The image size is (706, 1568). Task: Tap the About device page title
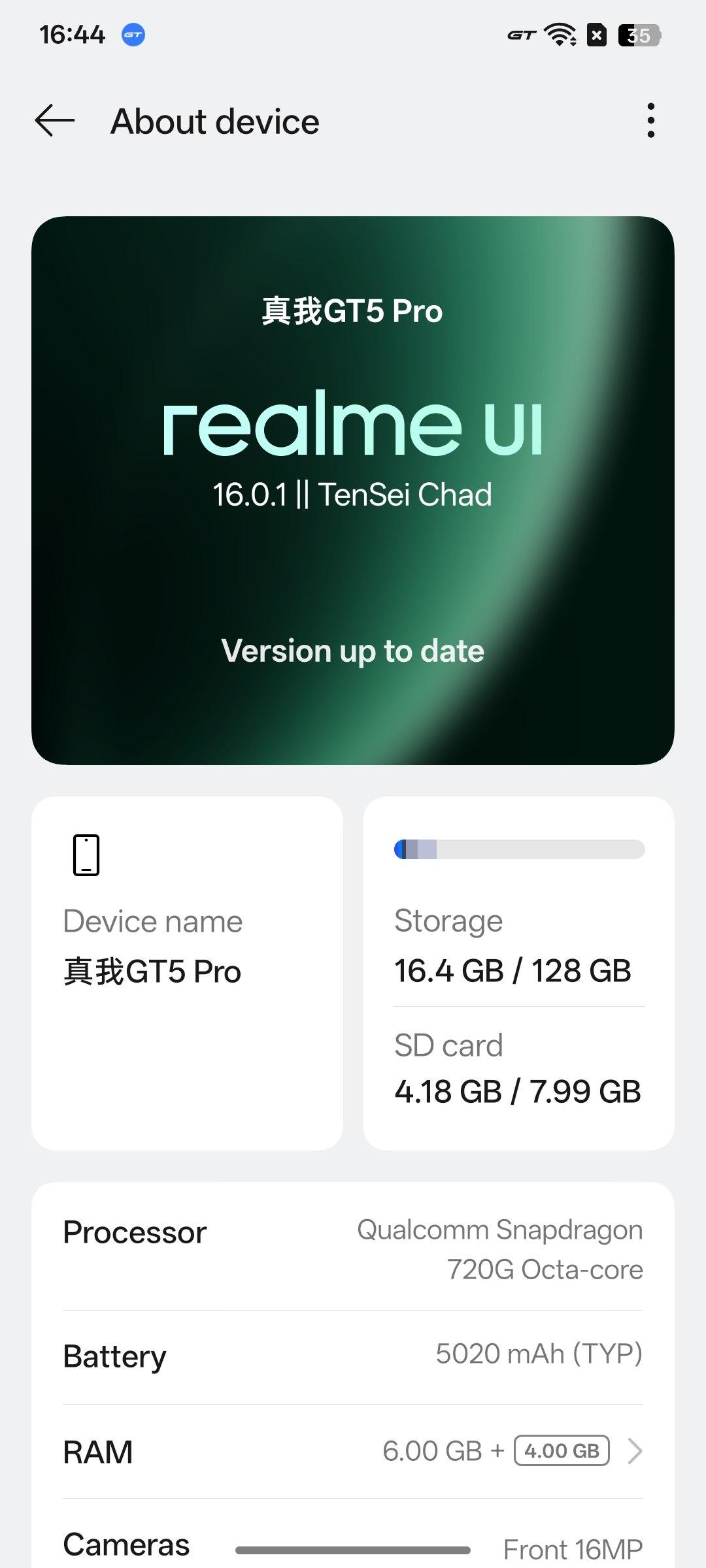pyautogui.click(x=215, y=122)
